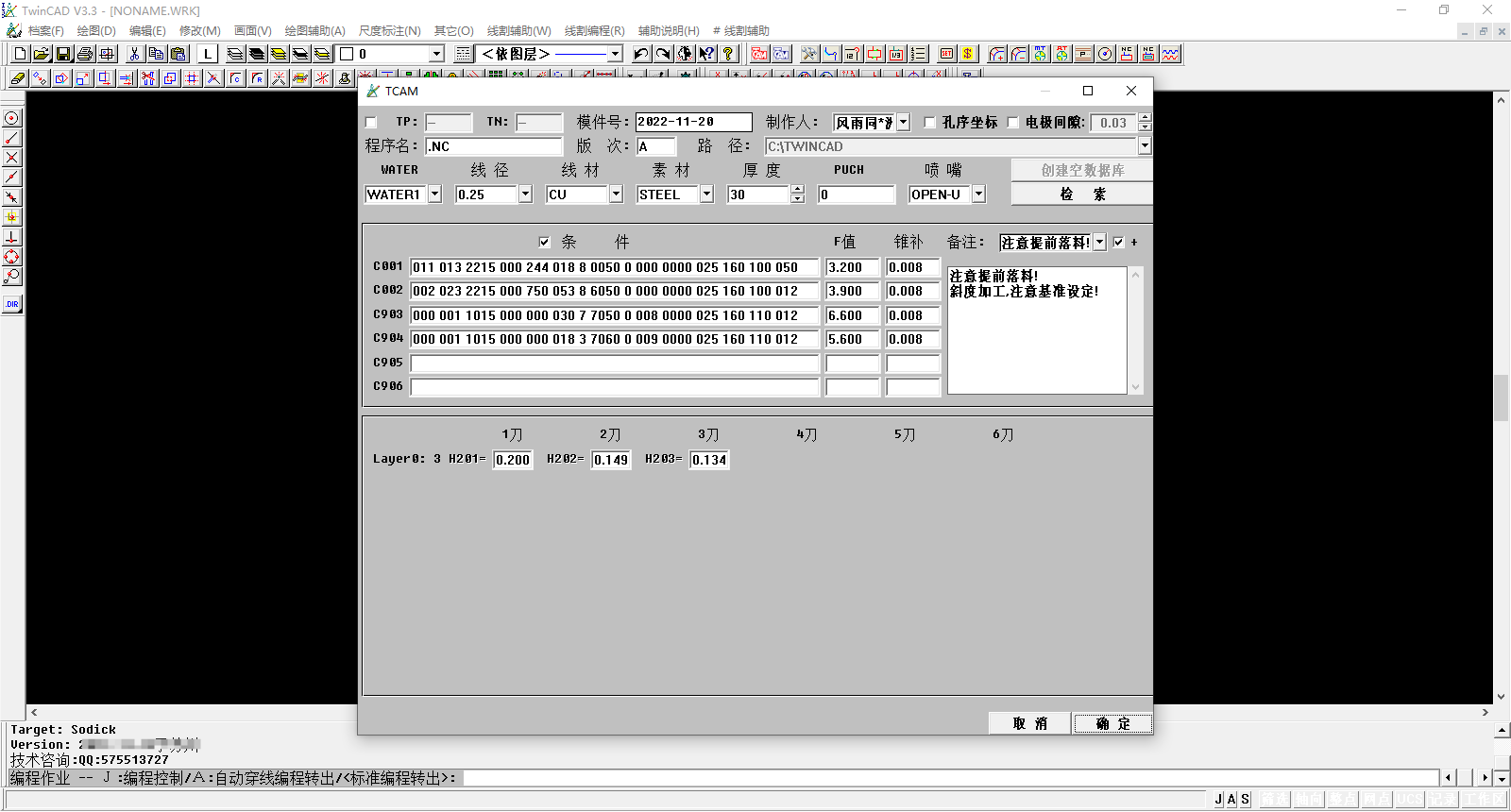The width and height of the screenshot is (1511, 812).
Task: Click the AT crosshair toolbar icon
Action: point(1061,54)
